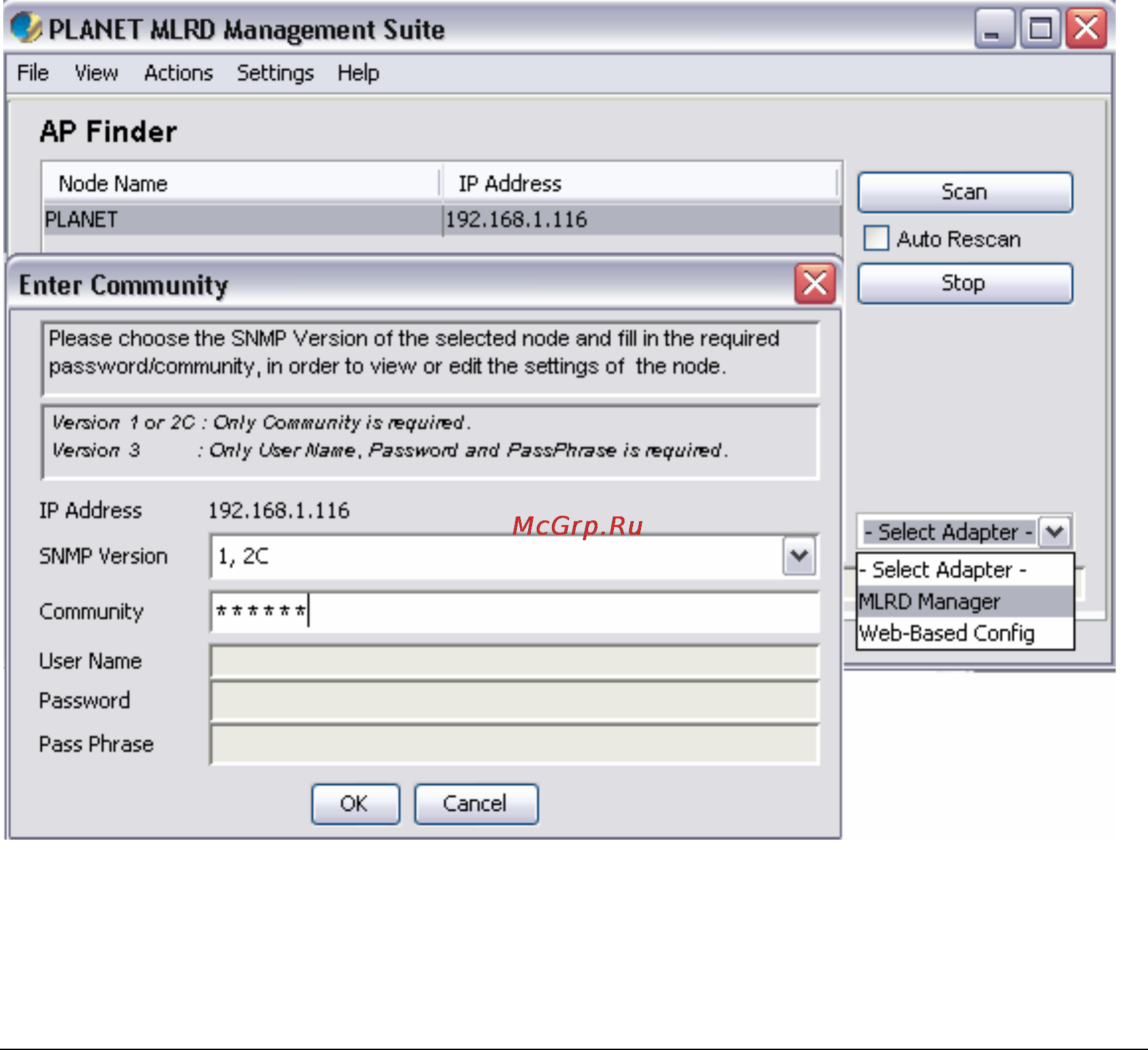This screenshot has height=1050, width=1148.
Task: Click the User Name field
Action: (x=514, y=662)
